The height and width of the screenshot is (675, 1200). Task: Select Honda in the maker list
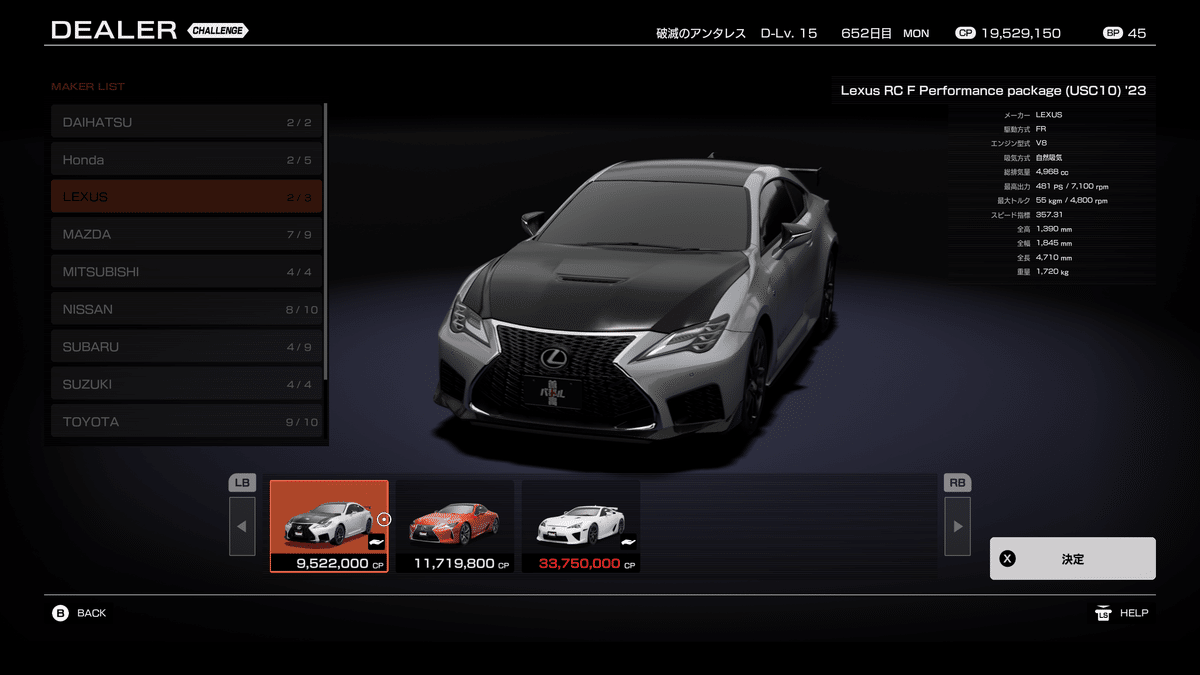pyautogui.click(x=187, y=160)
